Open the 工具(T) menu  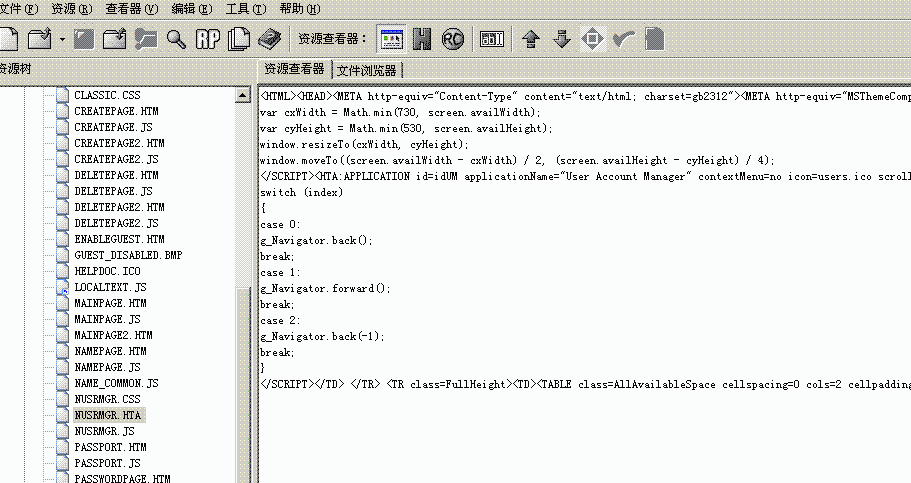pos(245,9)
